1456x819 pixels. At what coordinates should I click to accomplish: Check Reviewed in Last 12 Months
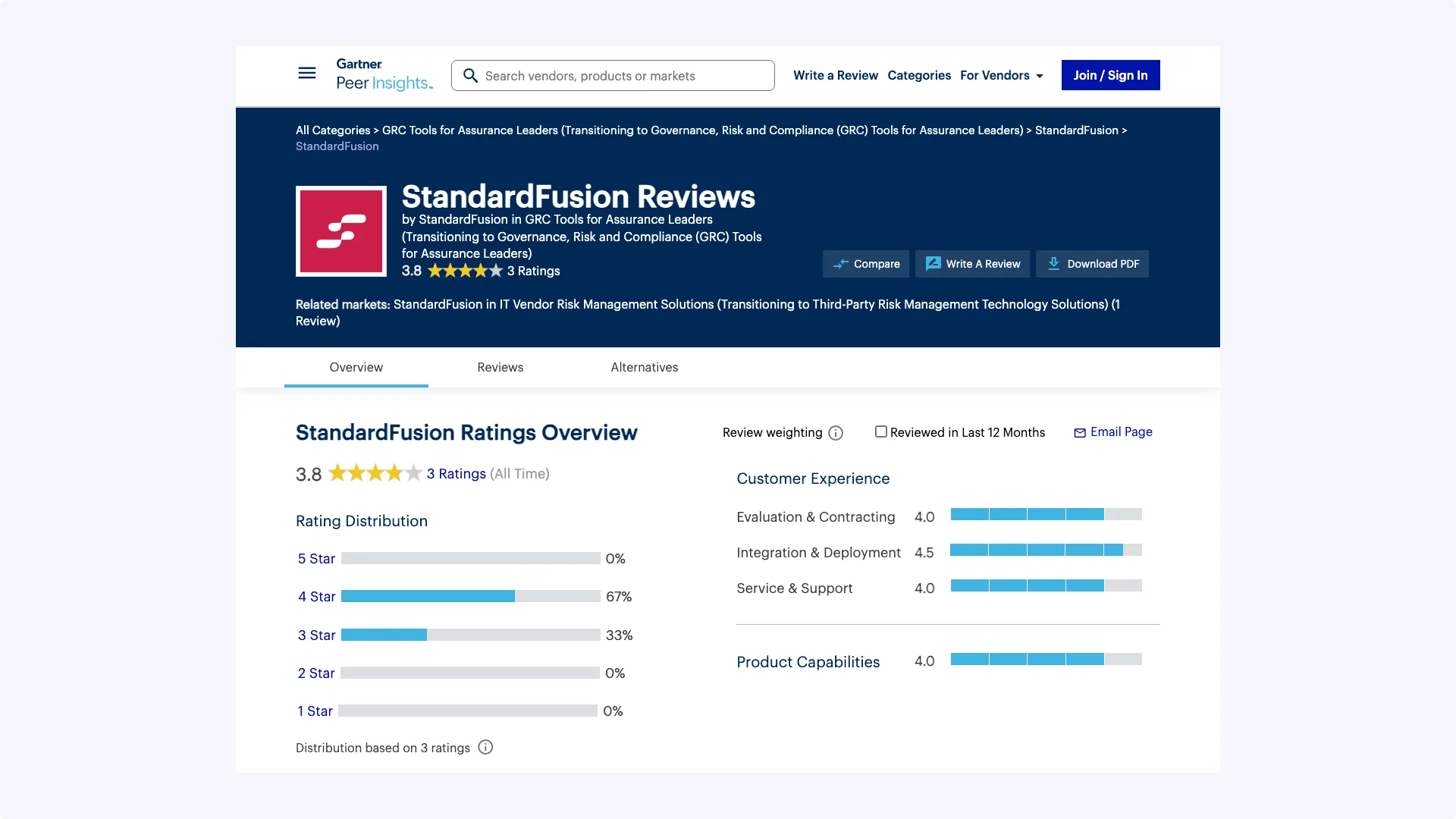coord(880,431)
